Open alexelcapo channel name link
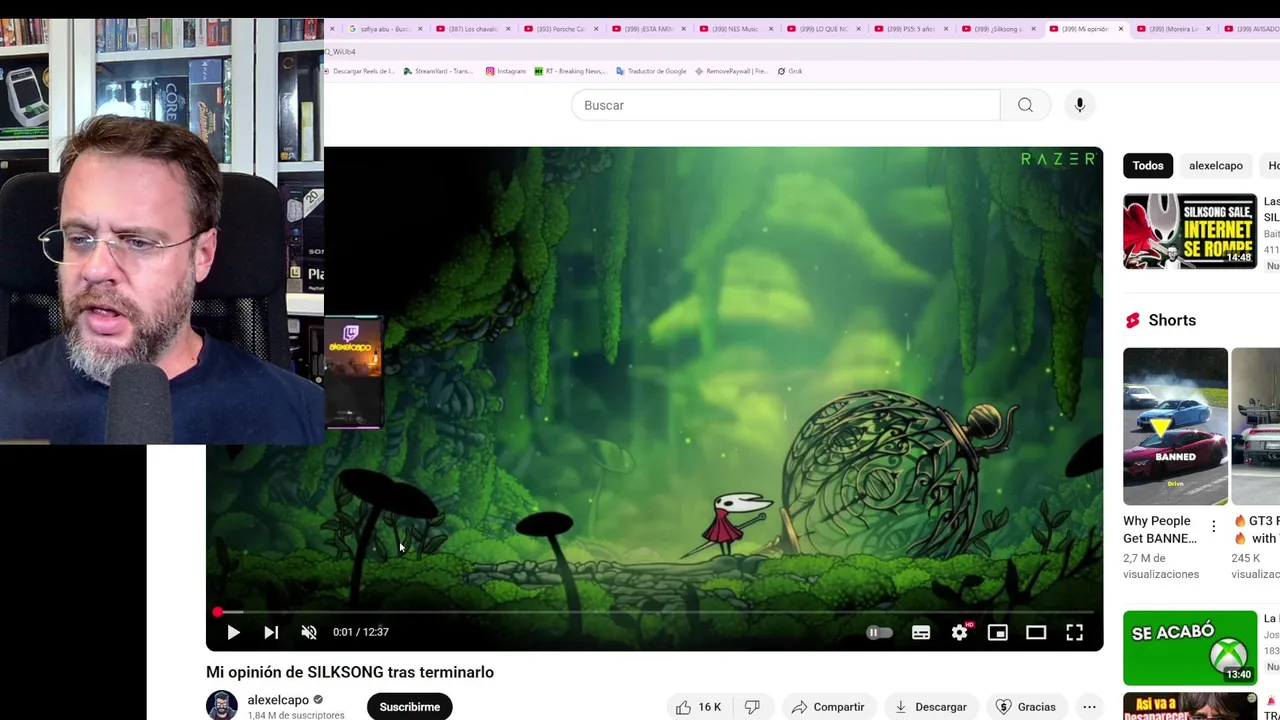Viewport: 1280px width, 720px height. (x=278, y=700)
